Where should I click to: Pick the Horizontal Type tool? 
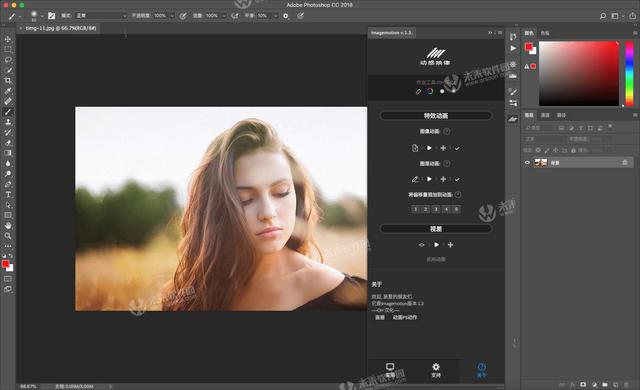click(8, 195)
